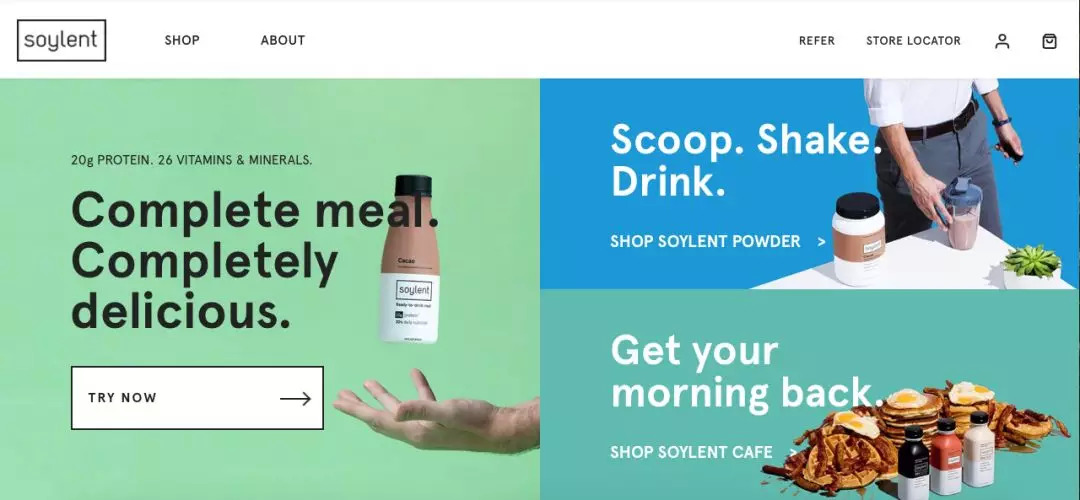Screen dimensions: 1080x500
Task: Click the Scoop. Shake. Drink. headline
Action: point(747,160)
